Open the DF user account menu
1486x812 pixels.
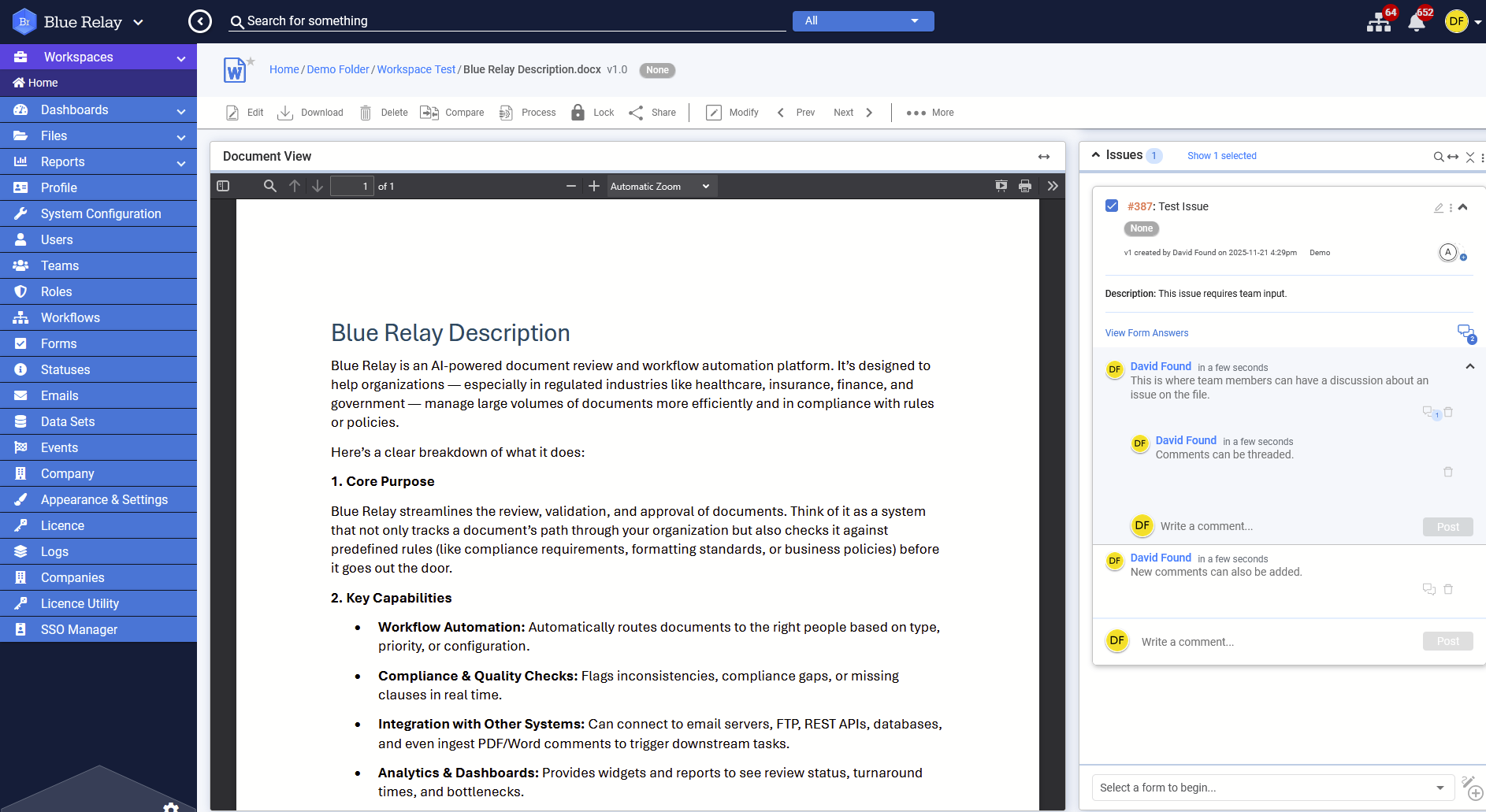(x=1463, y=22)
